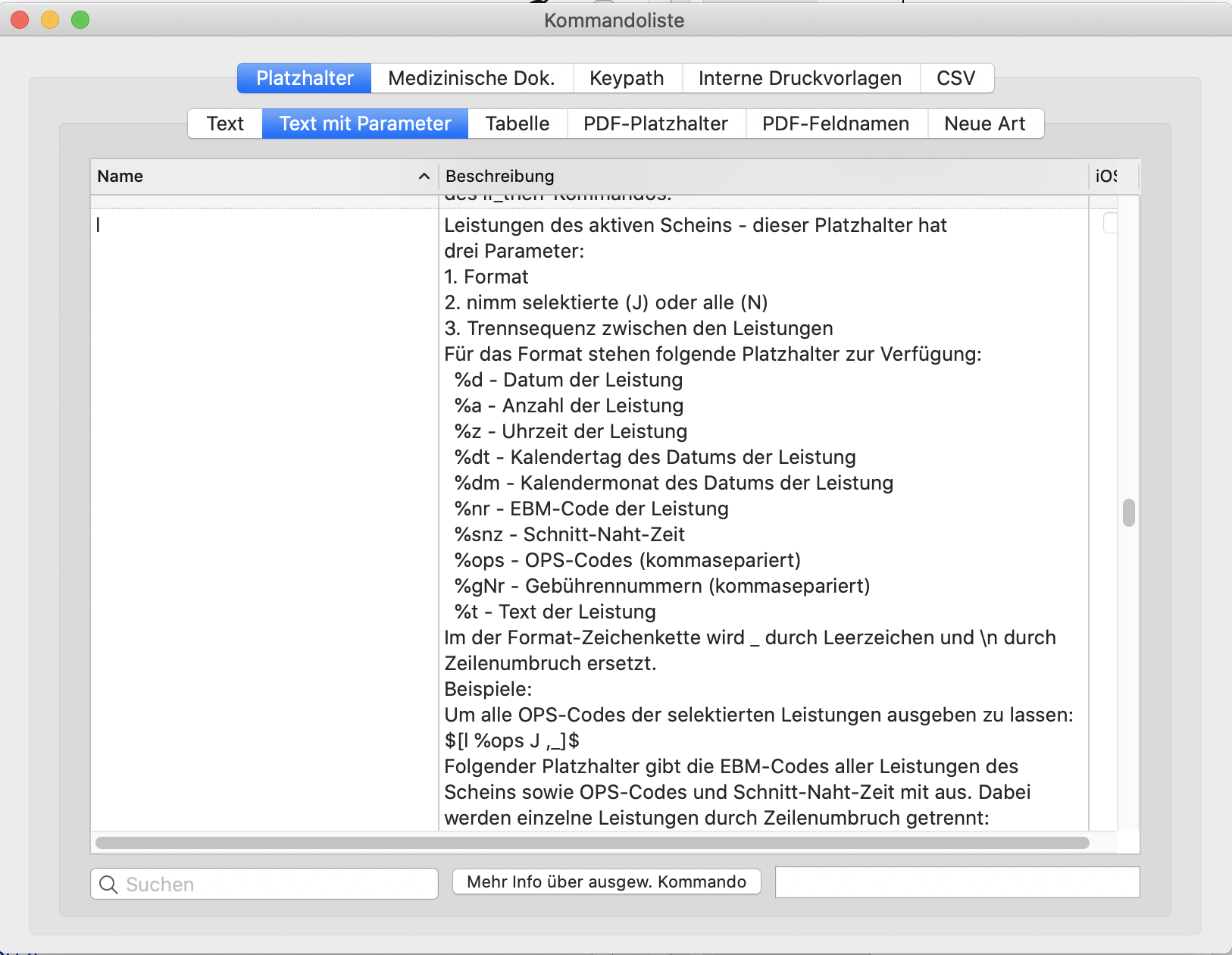
Task: Click the magnifying glass search icon
Action: [x=109, y=885]
